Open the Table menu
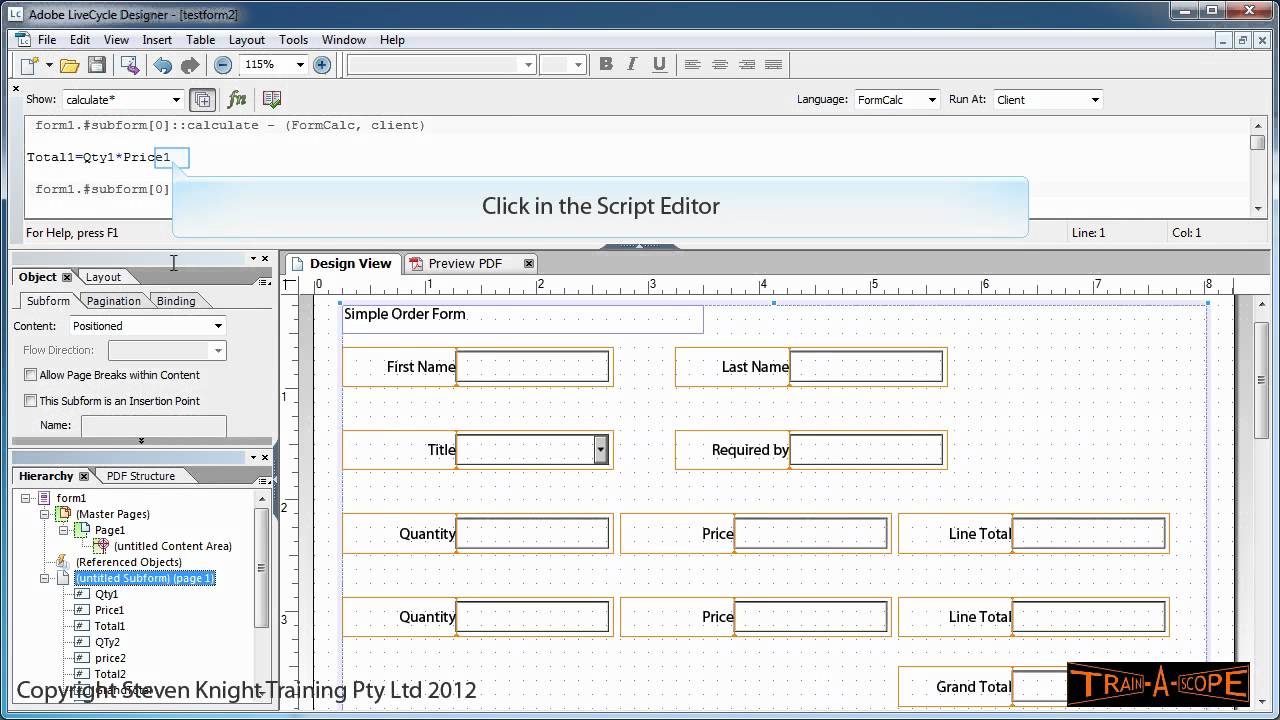The image size is (1280, 720). tap(200, 40)
